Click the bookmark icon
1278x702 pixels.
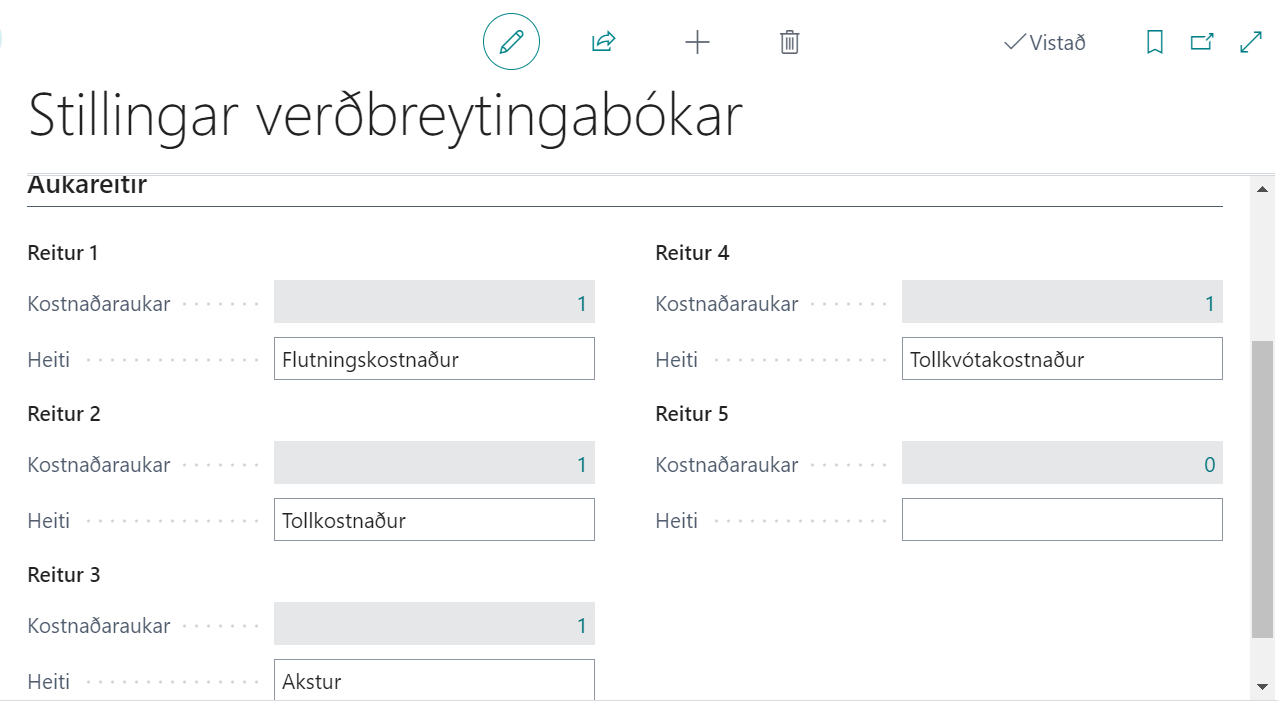pyautogui.click(x=1155, y=42)
